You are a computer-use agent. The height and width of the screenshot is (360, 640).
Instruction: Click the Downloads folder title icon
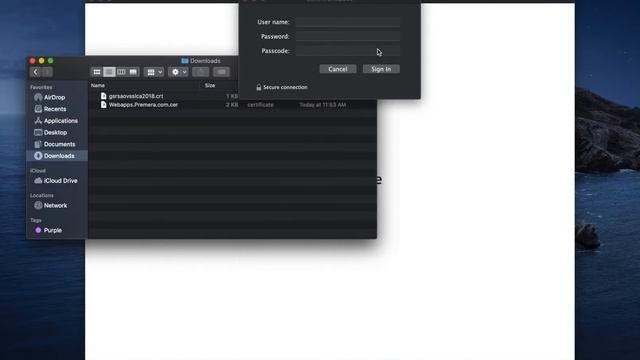(x=184, y=61)
